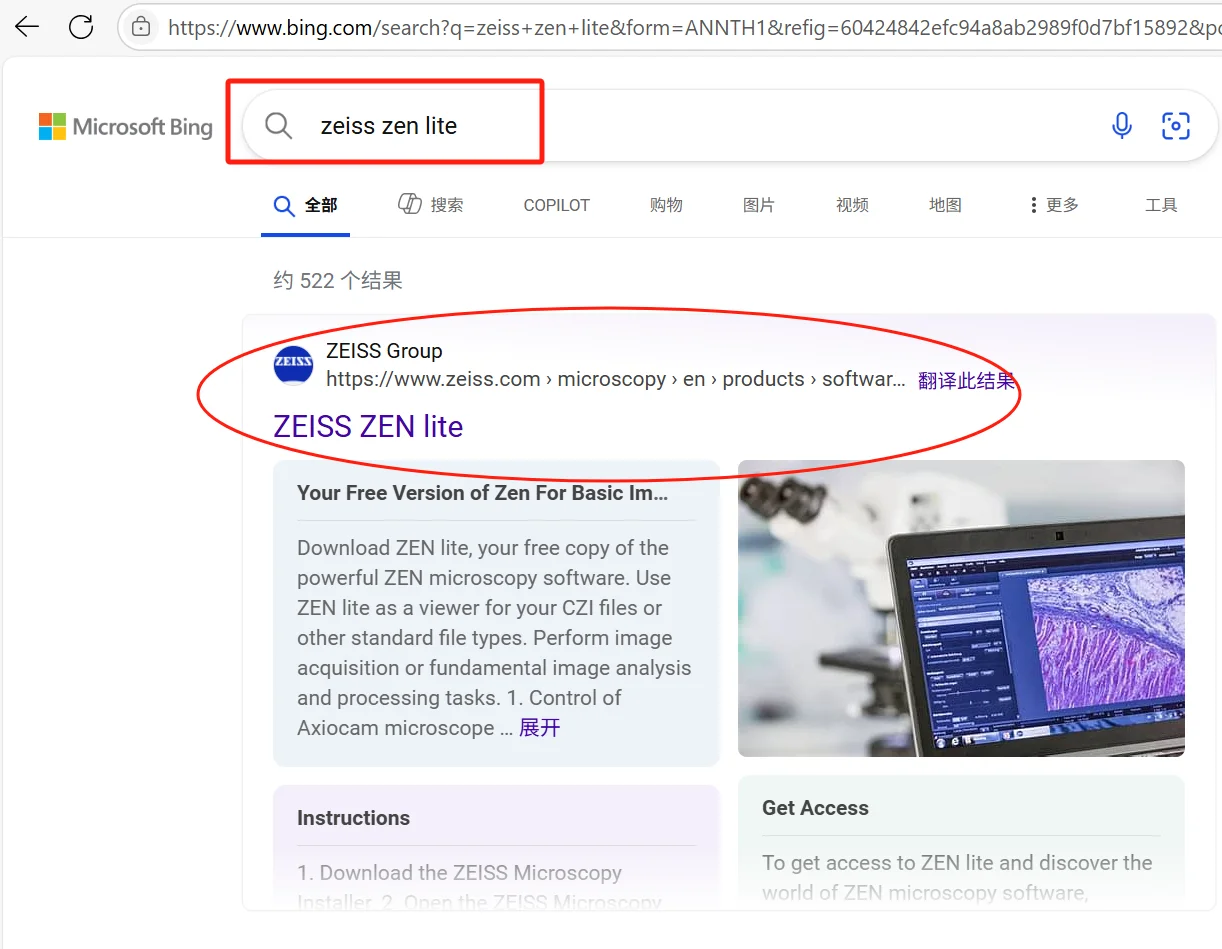Switch to the COPILOT tab
Viewport: 1222px width, 949px height.
556,205
